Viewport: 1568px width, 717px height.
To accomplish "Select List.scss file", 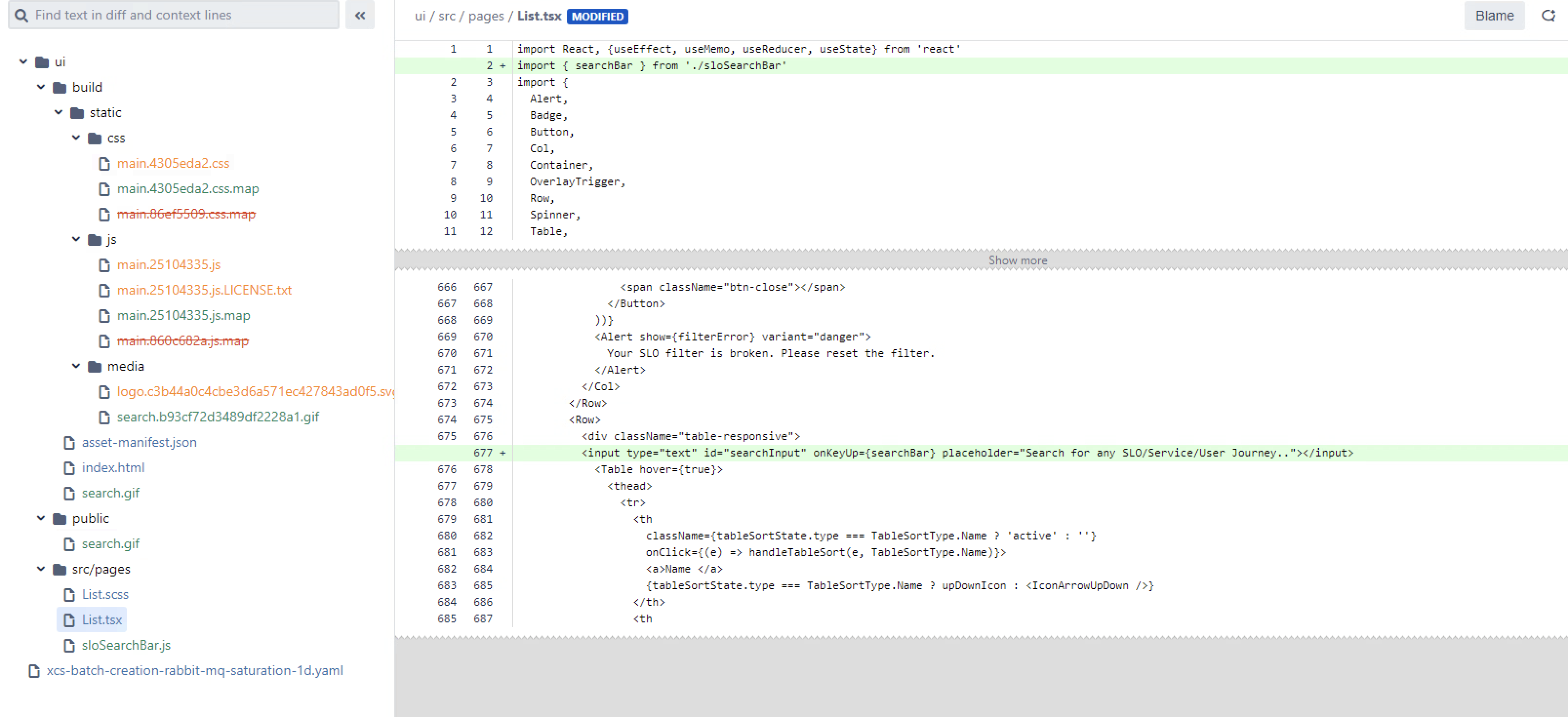I will (x=105, y=595).
